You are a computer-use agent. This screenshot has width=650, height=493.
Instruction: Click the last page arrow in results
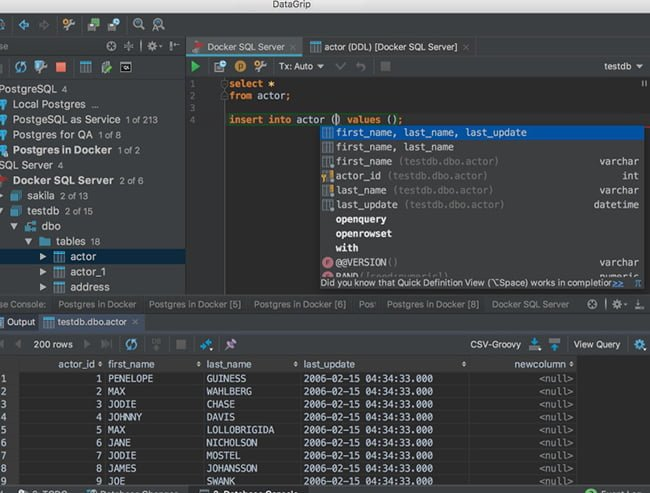[106, 344]
